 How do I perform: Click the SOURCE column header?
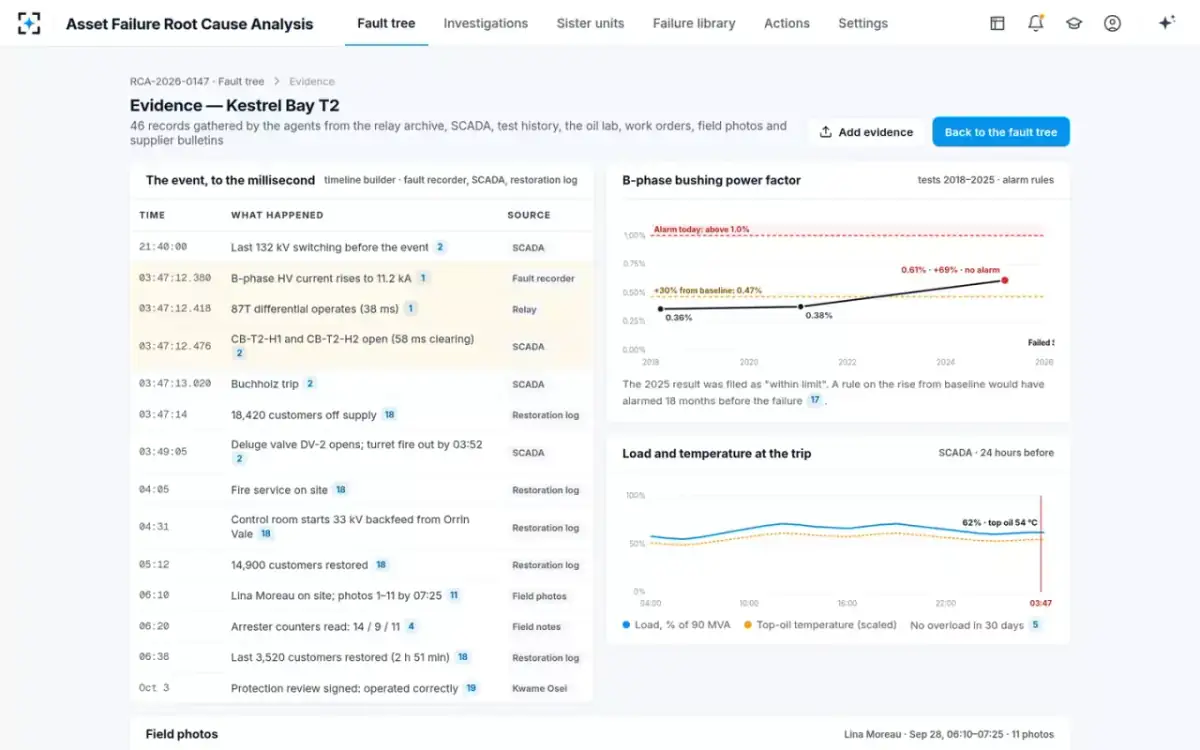click(x=529, y=215)
